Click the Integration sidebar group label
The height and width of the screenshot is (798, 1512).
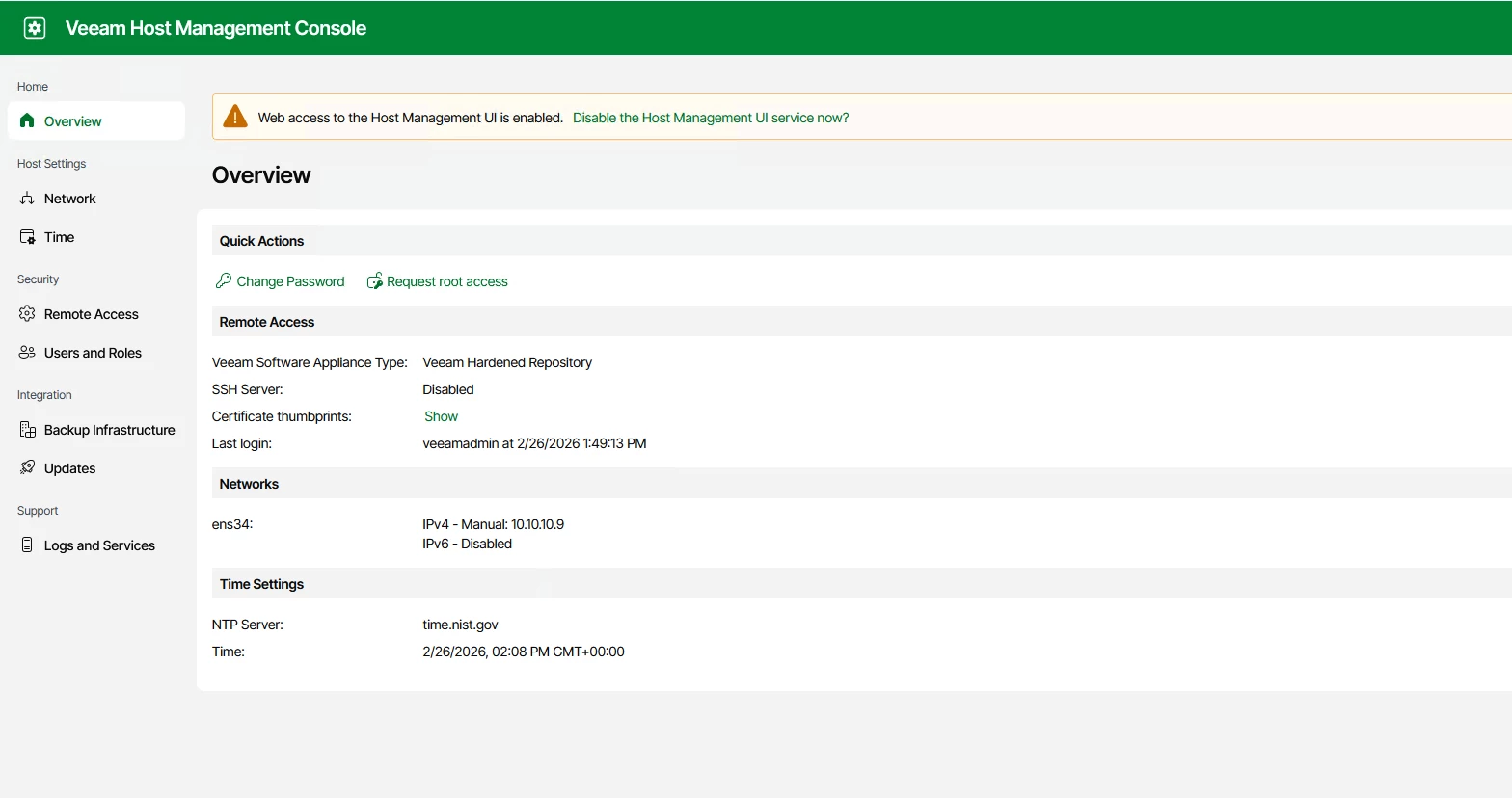point(44,395)
